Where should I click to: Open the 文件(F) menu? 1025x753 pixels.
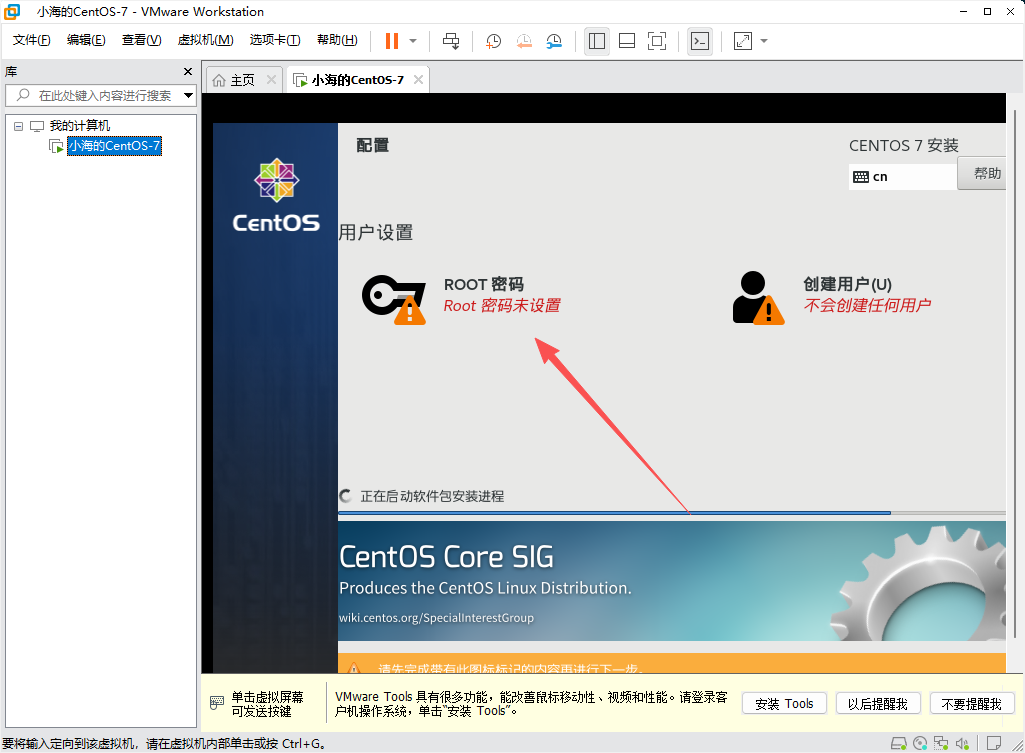click(x=31, y=40)
